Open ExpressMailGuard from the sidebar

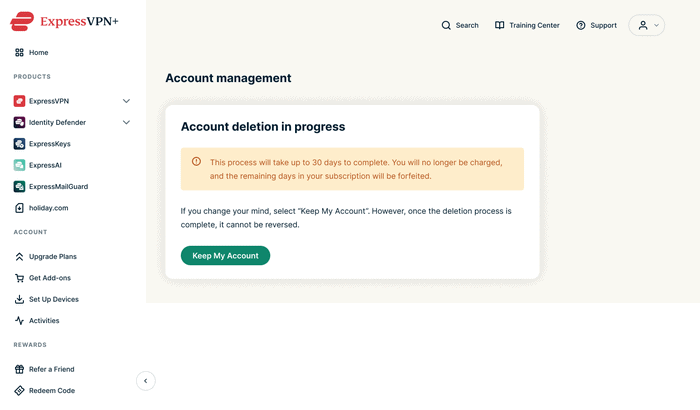click(x=58, y=187)
